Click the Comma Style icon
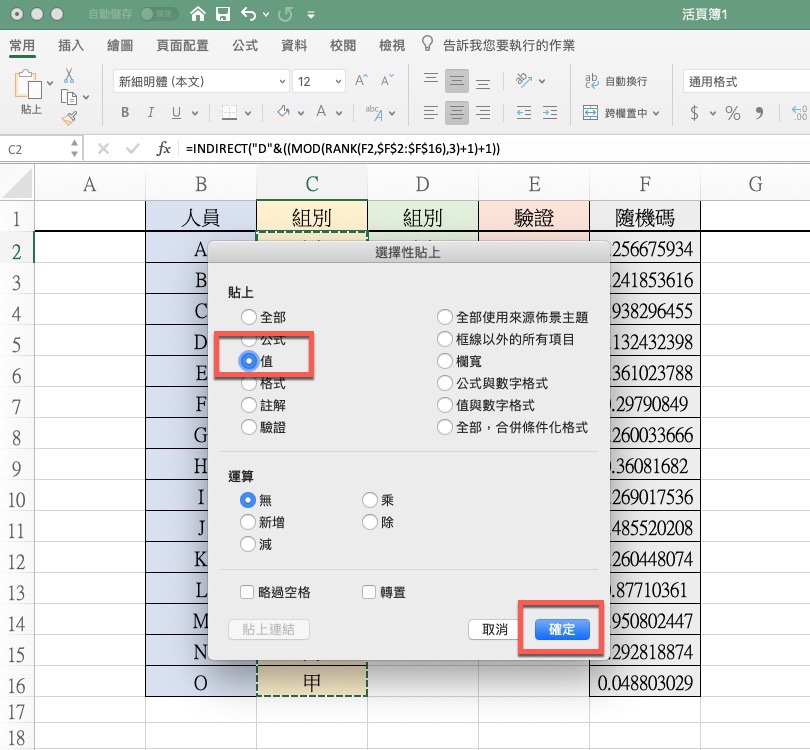The image size is (810, 750). pyautogui.click(x=759, y=113)
